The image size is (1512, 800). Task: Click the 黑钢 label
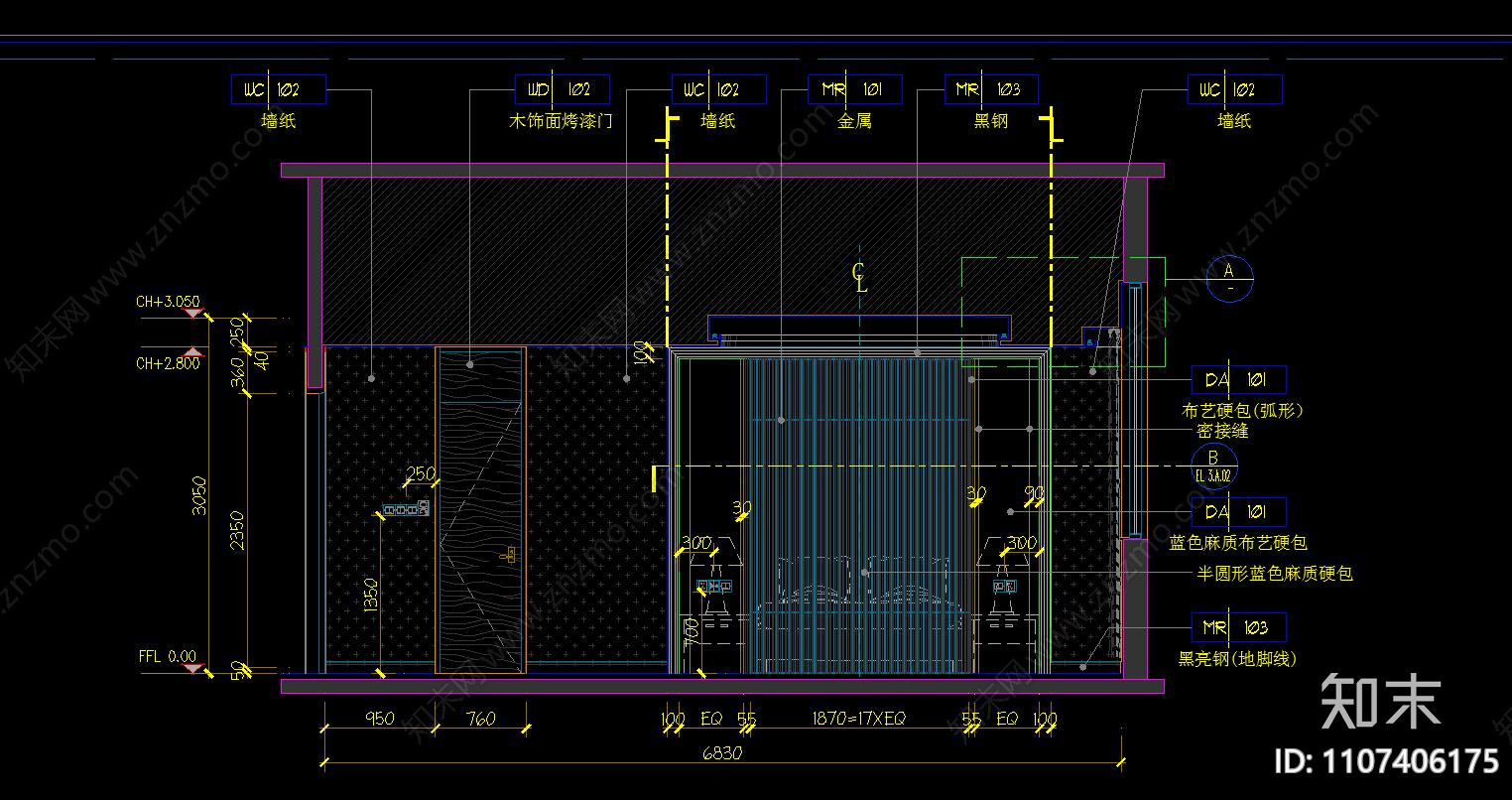(x=990, y=121)
